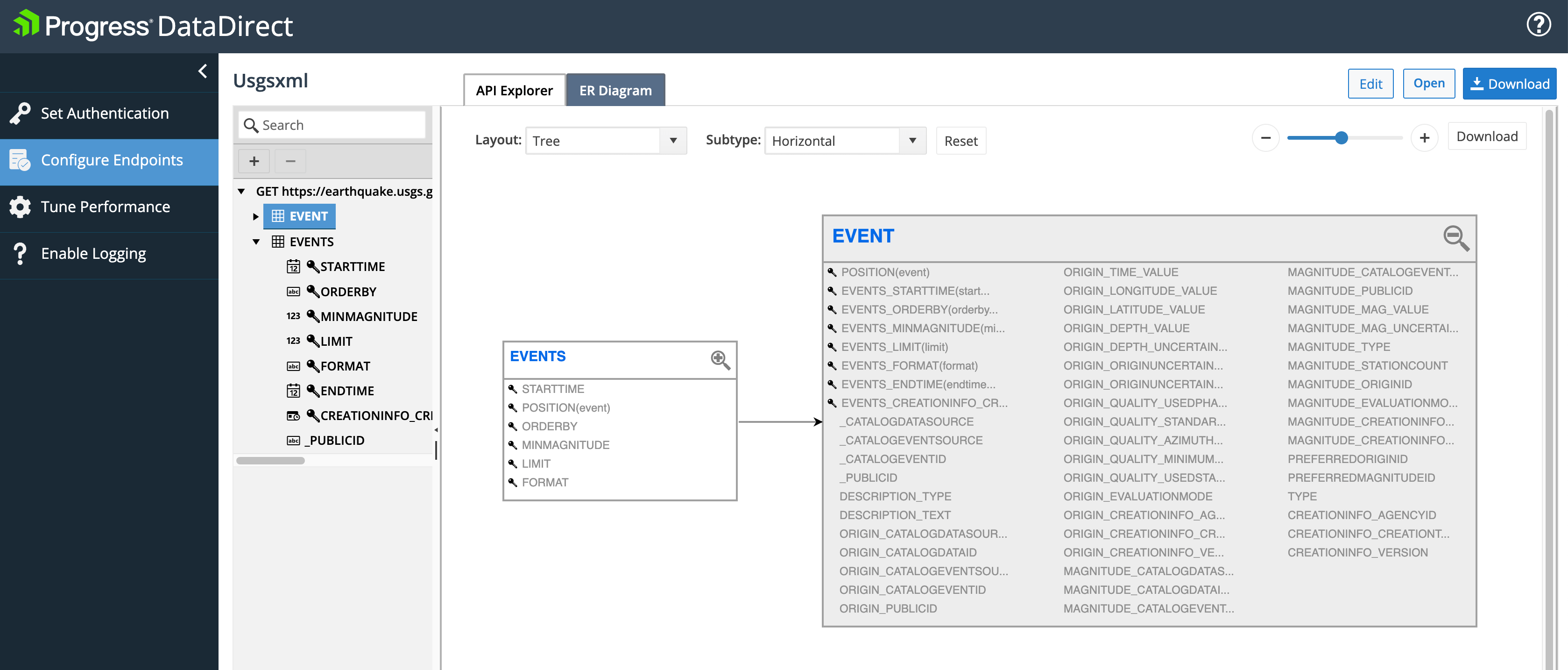Click the minus collapse-all button in tree toolbar
1568x670 pixels.
pos(290,161)
